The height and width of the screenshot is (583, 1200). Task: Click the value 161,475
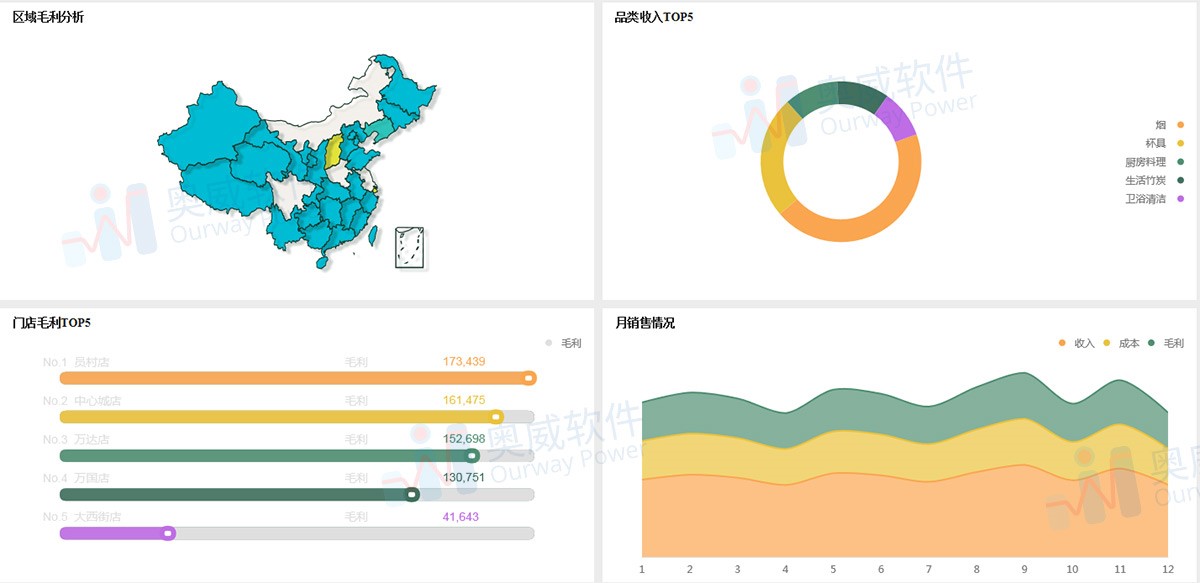point(464,400)
